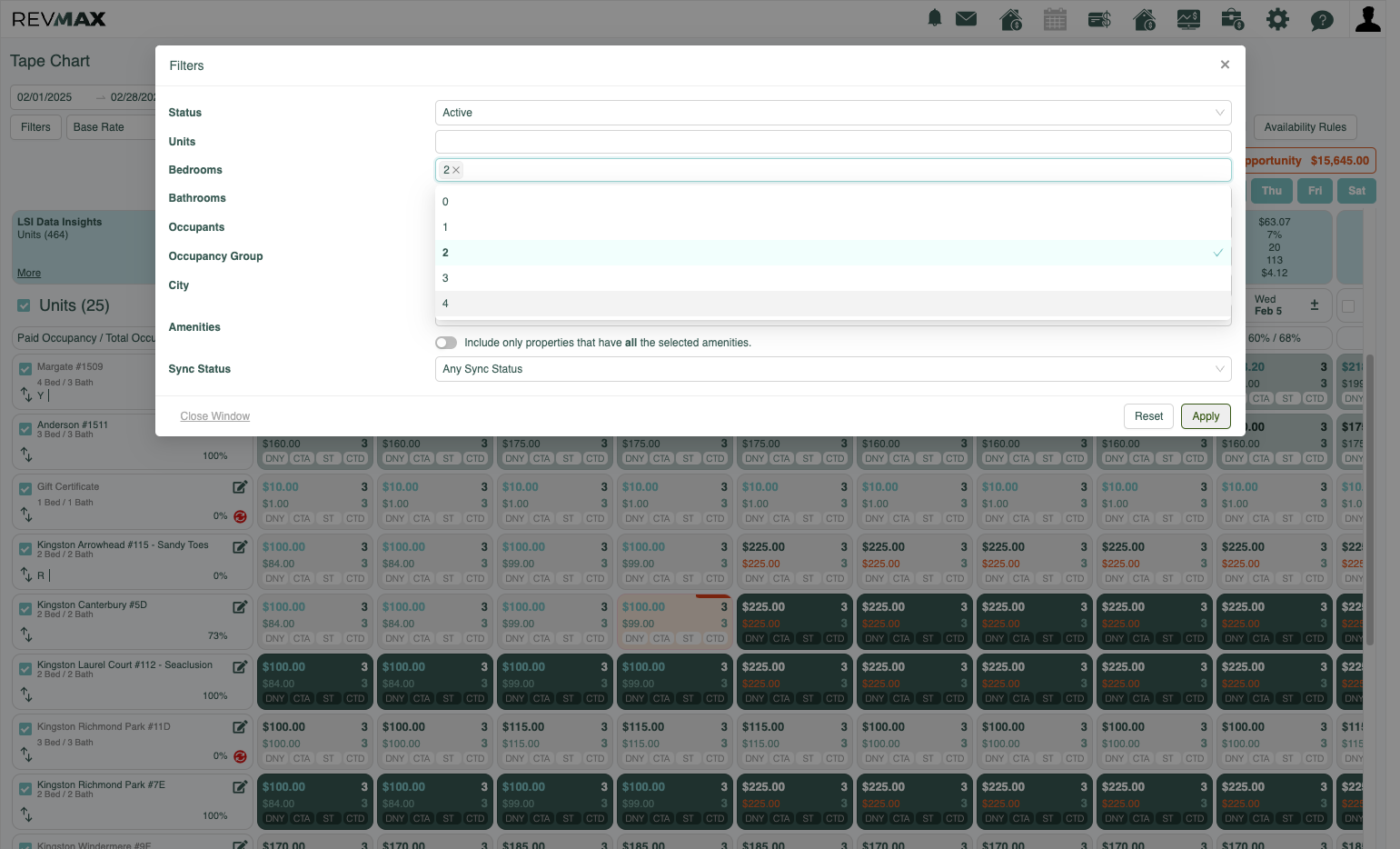Click edit icon for Kingston Canterbury #5D

(240, 607)
